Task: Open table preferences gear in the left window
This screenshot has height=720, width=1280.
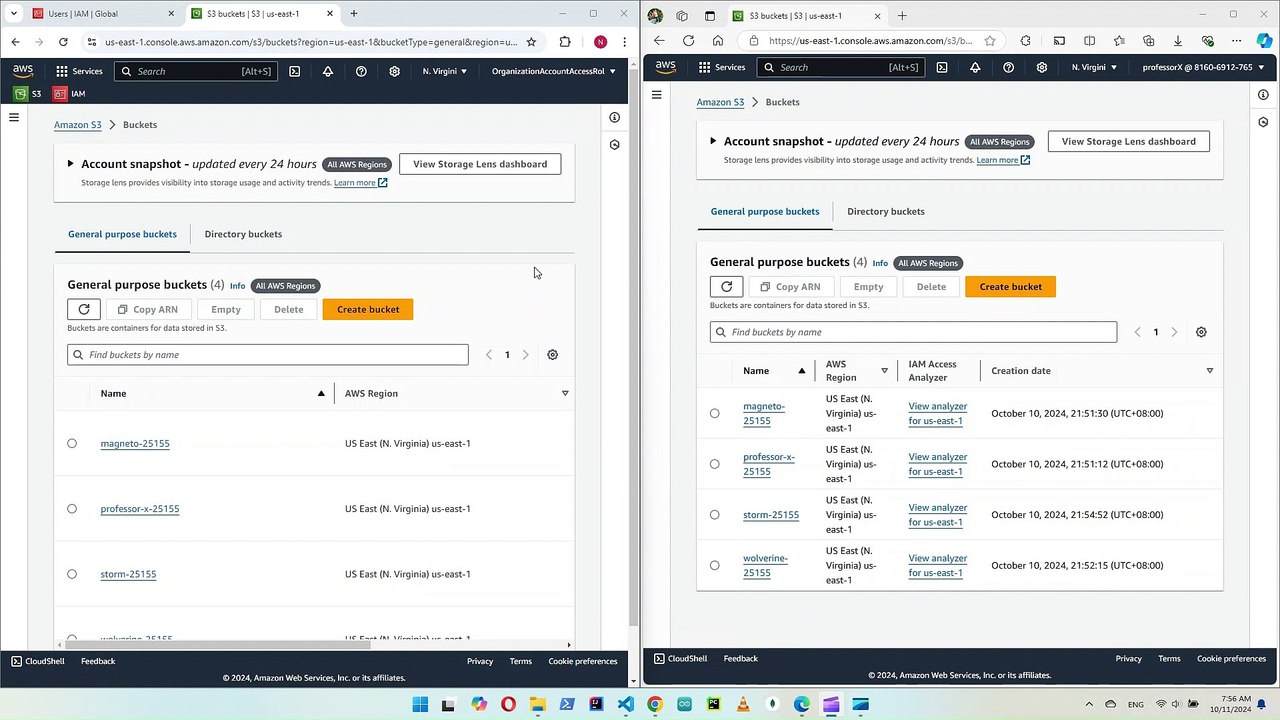Action: [552, 355]
